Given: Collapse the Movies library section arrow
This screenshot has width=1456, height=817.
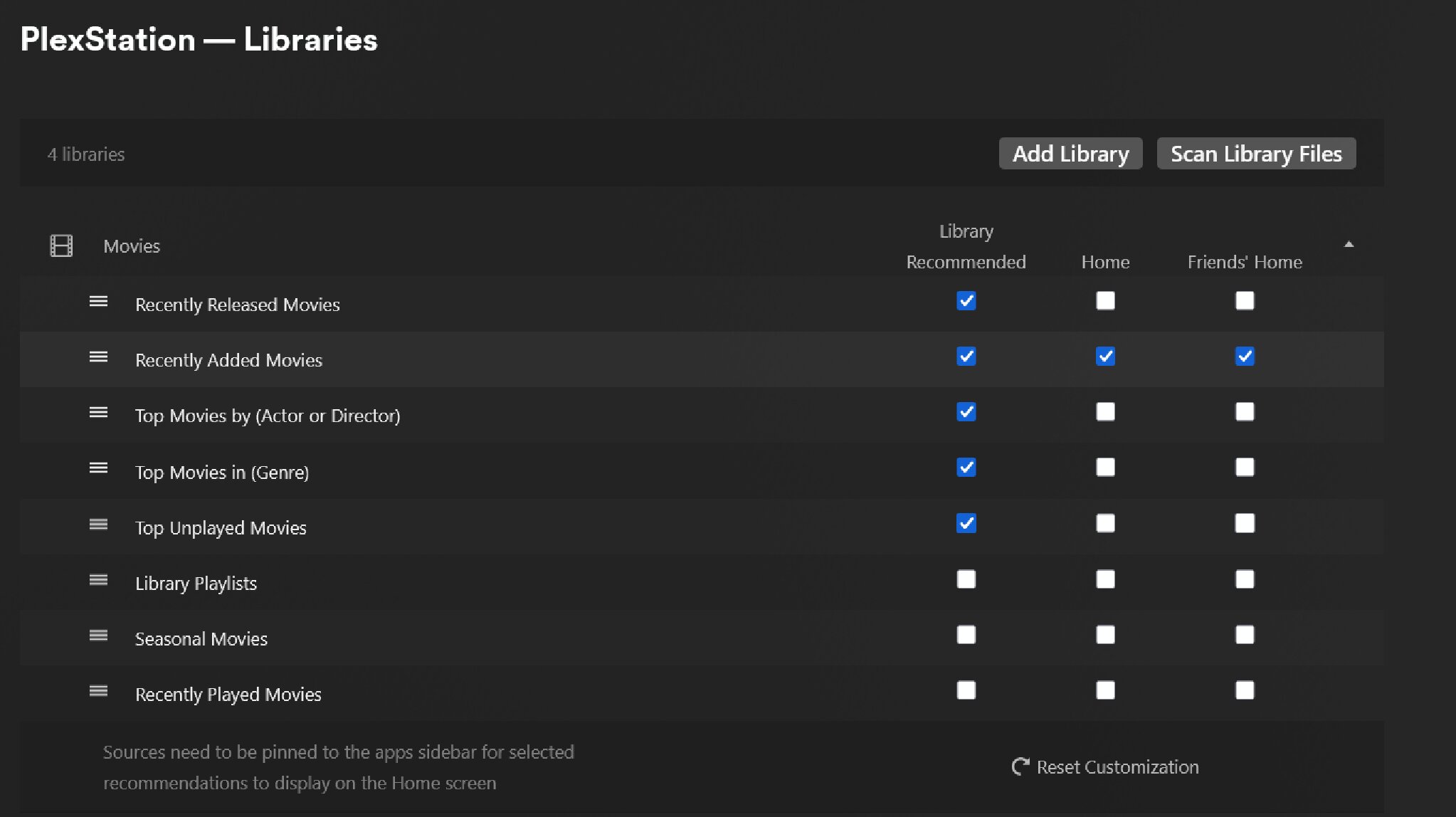Looking at the screenshot, I should (x=1349, y=244).
